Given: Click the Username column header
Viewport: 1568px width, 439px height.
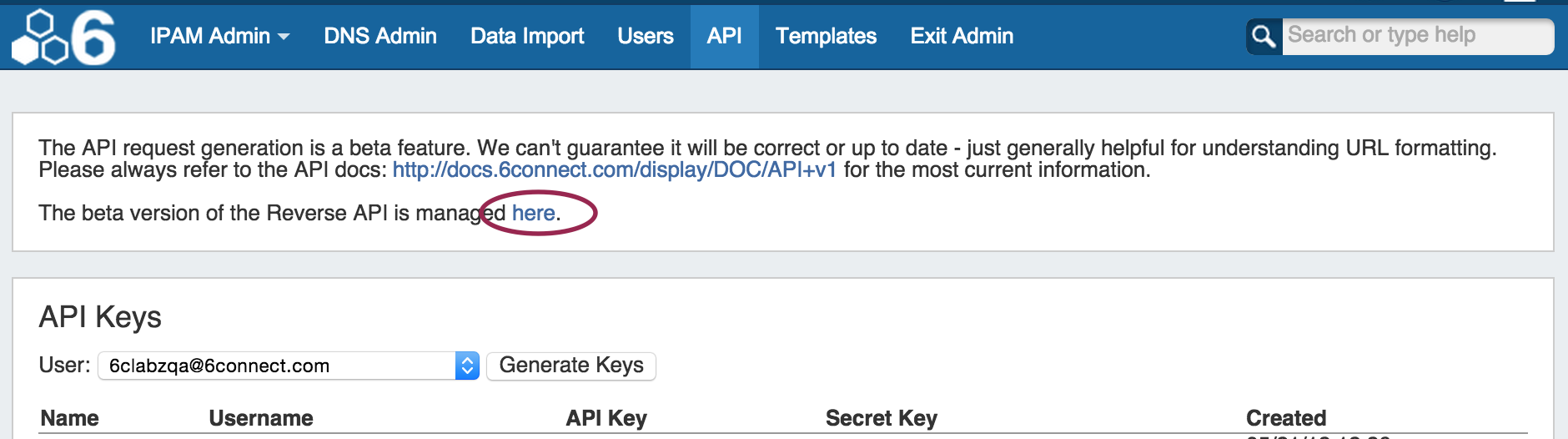Looking at the screenshot, I should (261, 418).
